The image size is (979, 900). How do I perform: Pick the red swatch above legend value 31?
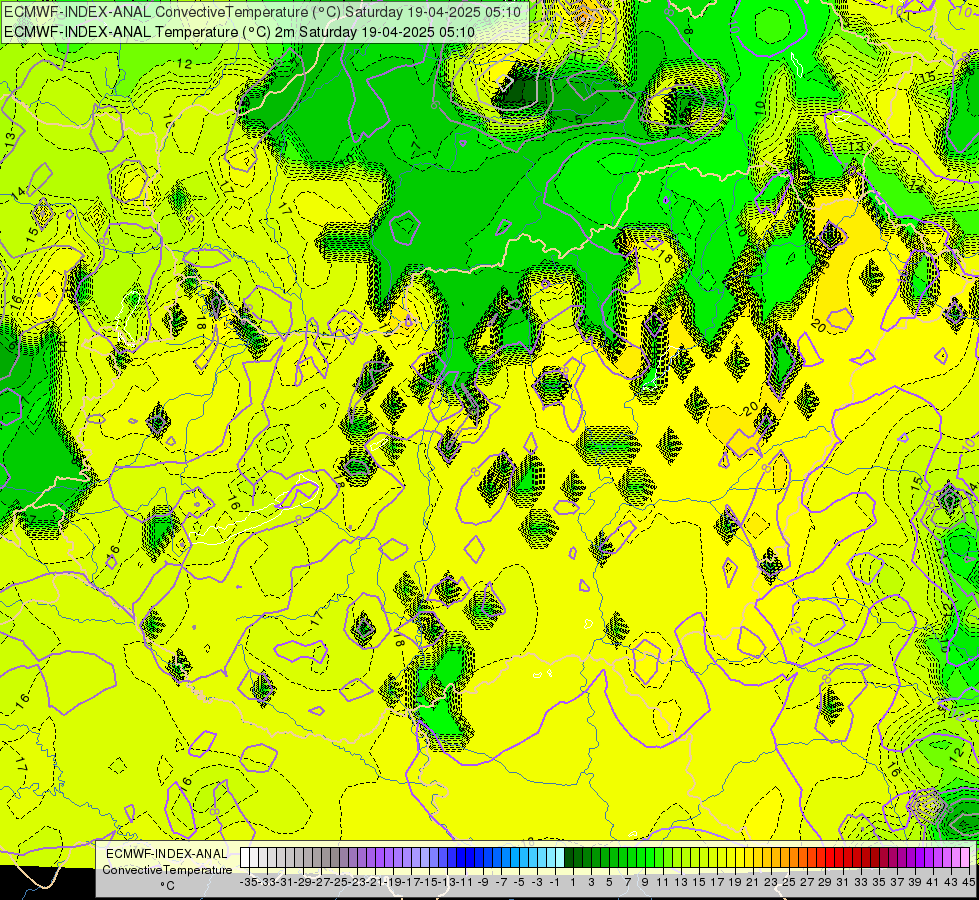pos(839,858)
